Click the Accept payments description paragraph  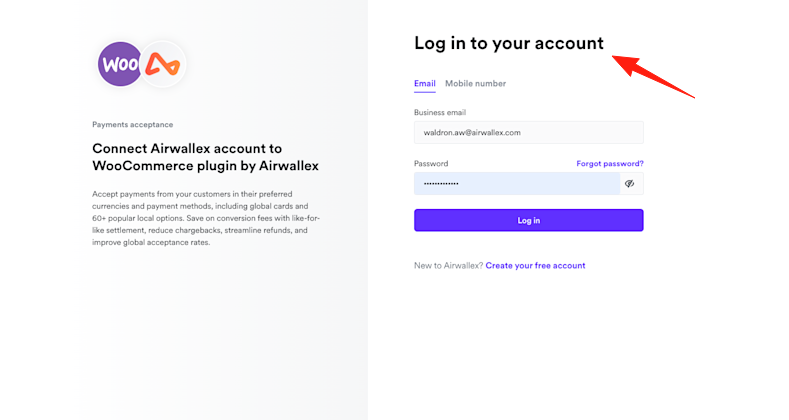[x=205, y=217]
